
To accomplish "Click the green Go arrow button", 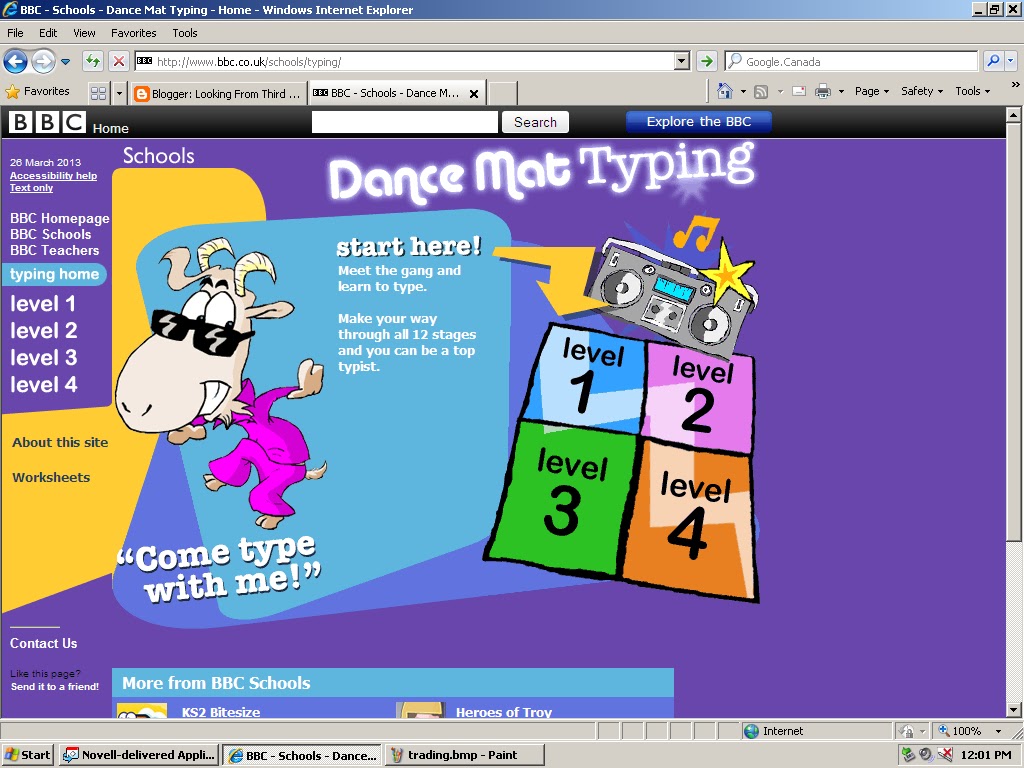I will click(706, 61).
